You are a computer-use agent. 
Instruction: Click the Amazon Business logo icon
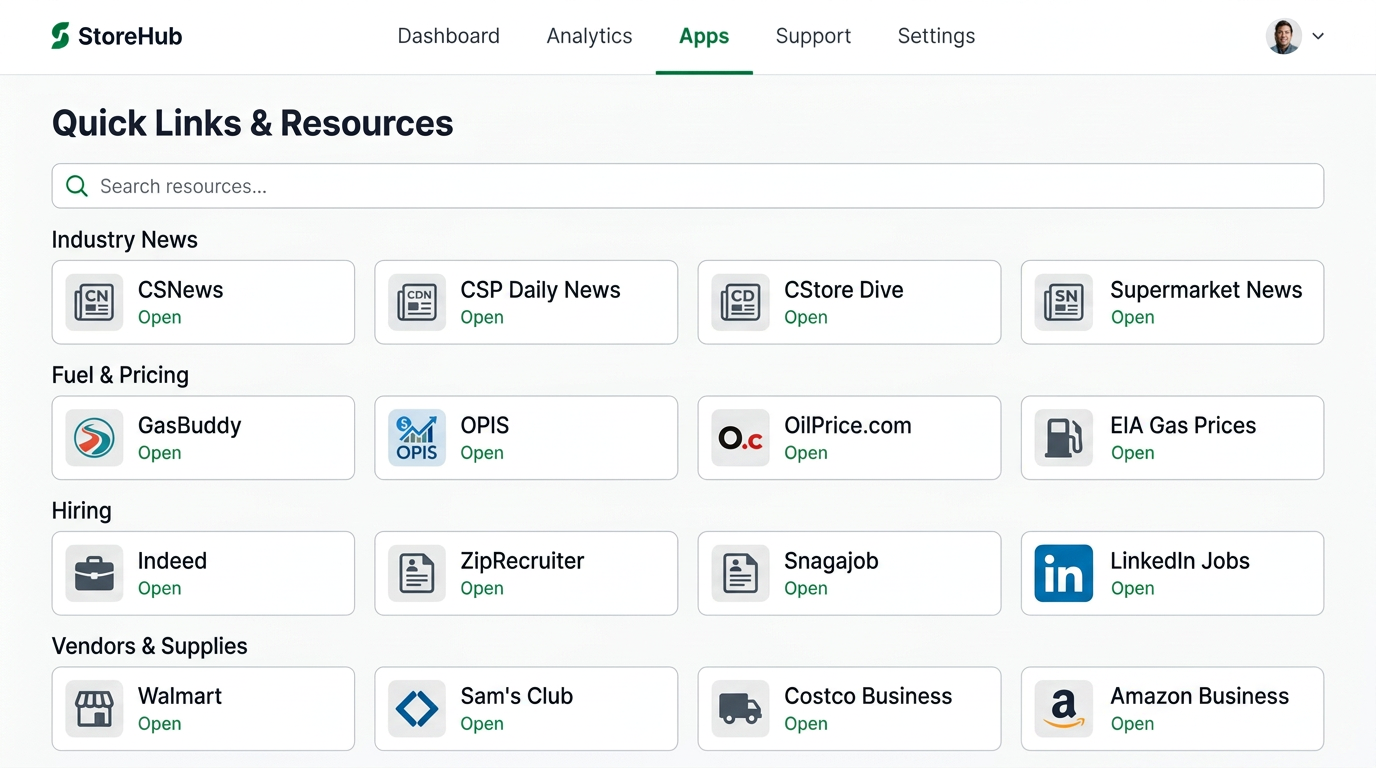[1064, 709]
